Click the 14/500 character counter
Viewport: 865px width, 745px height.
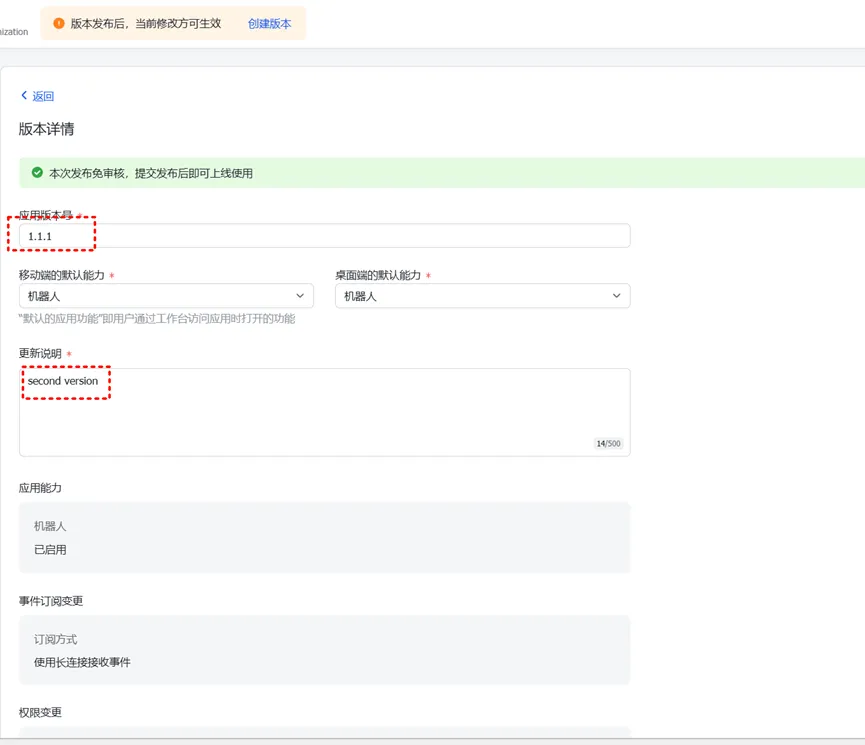(608, 443)
